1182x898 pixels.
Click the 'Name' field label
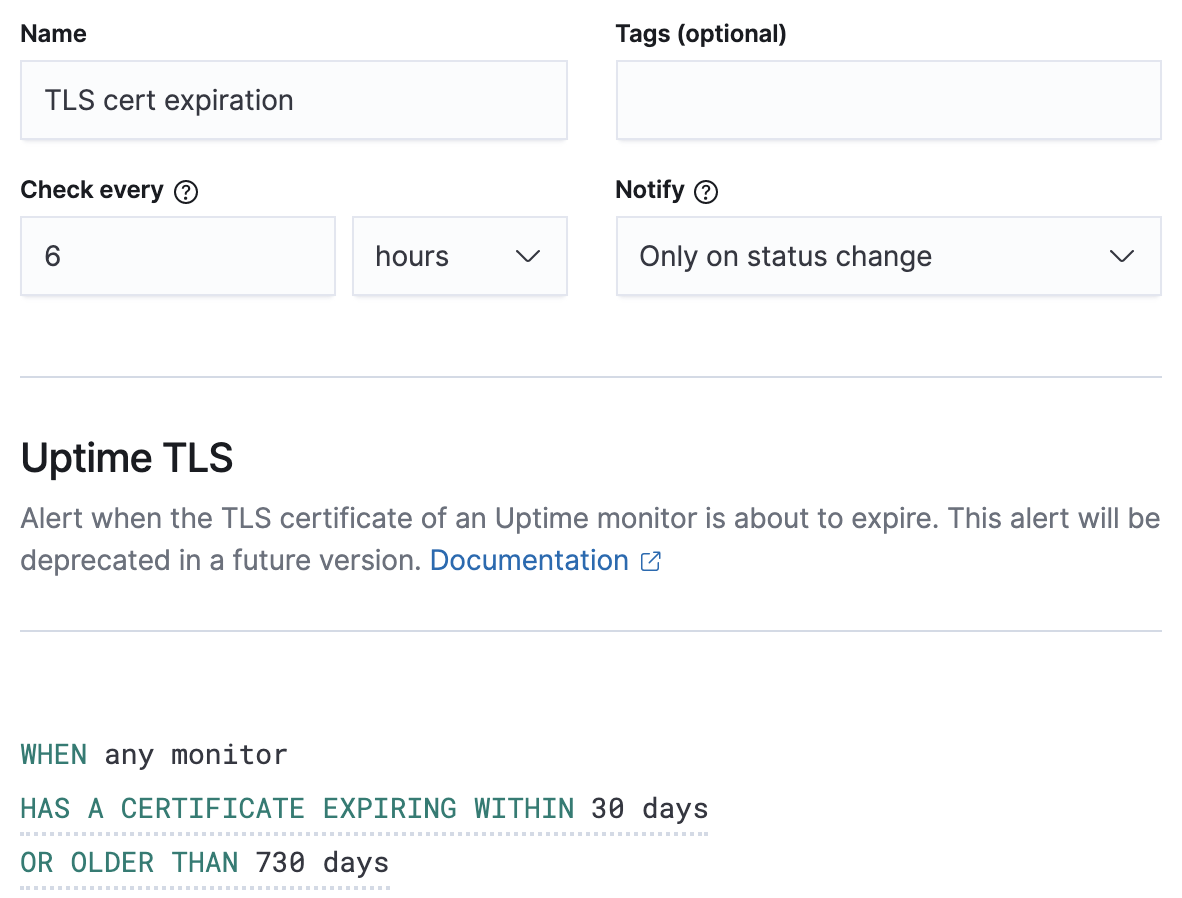(x=53, y=34)
